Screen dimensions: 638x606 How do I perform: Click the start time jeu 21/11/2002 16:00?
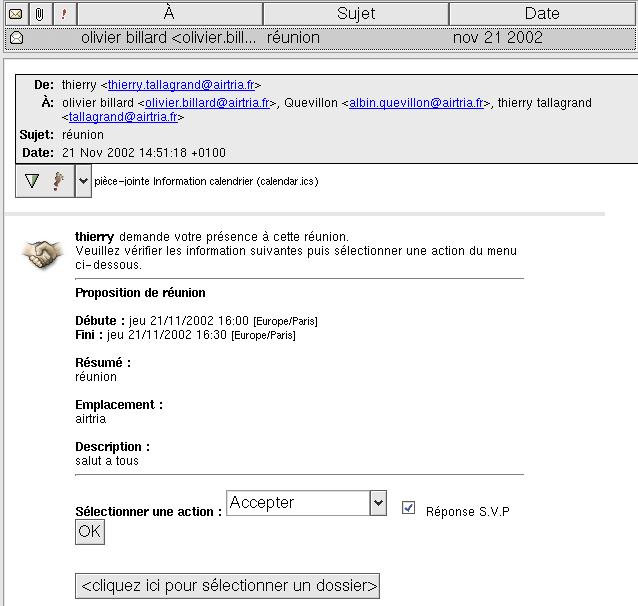click(x=189, y=321)
